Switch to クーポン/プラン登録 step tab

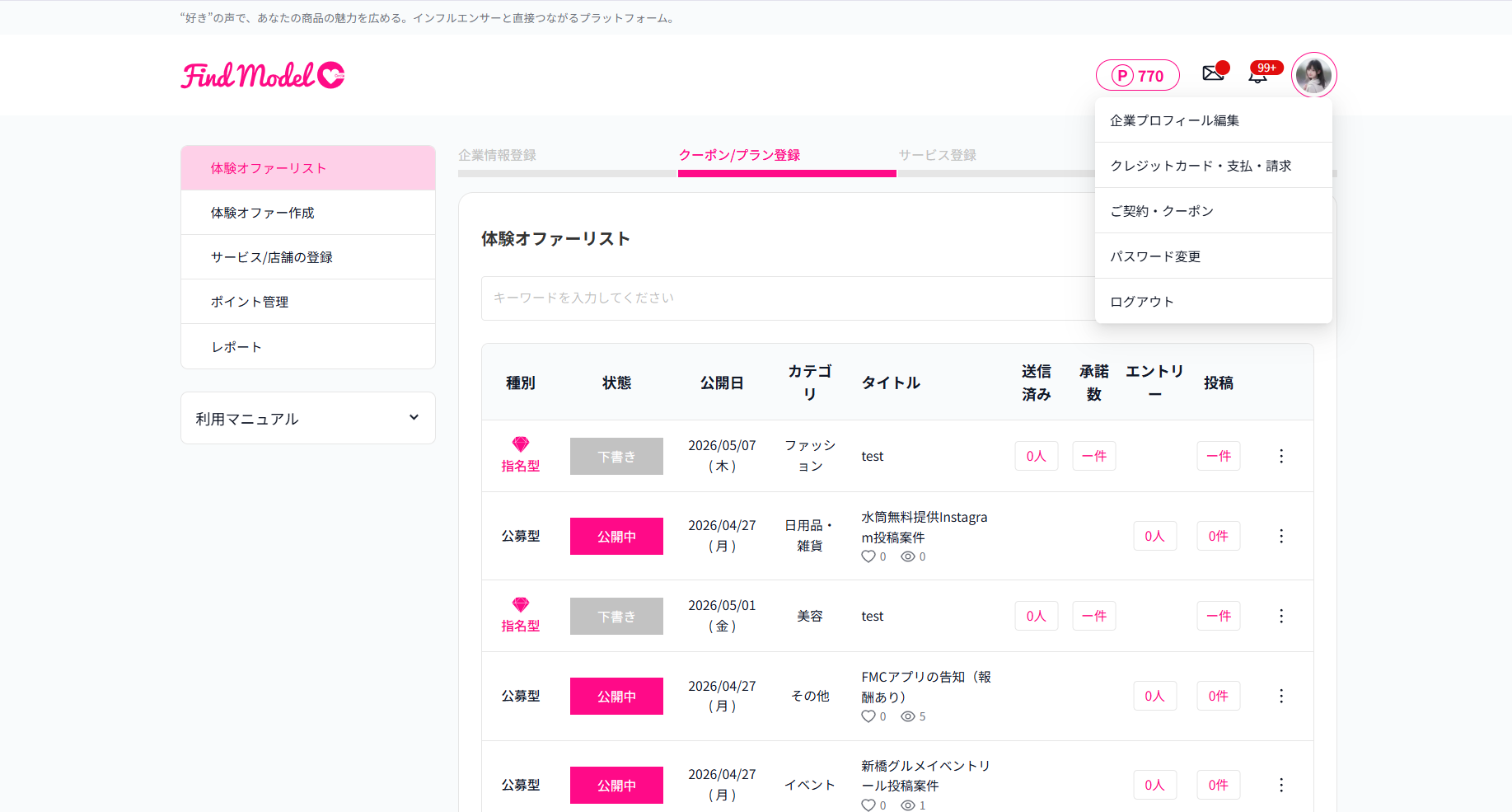point(739,155)
